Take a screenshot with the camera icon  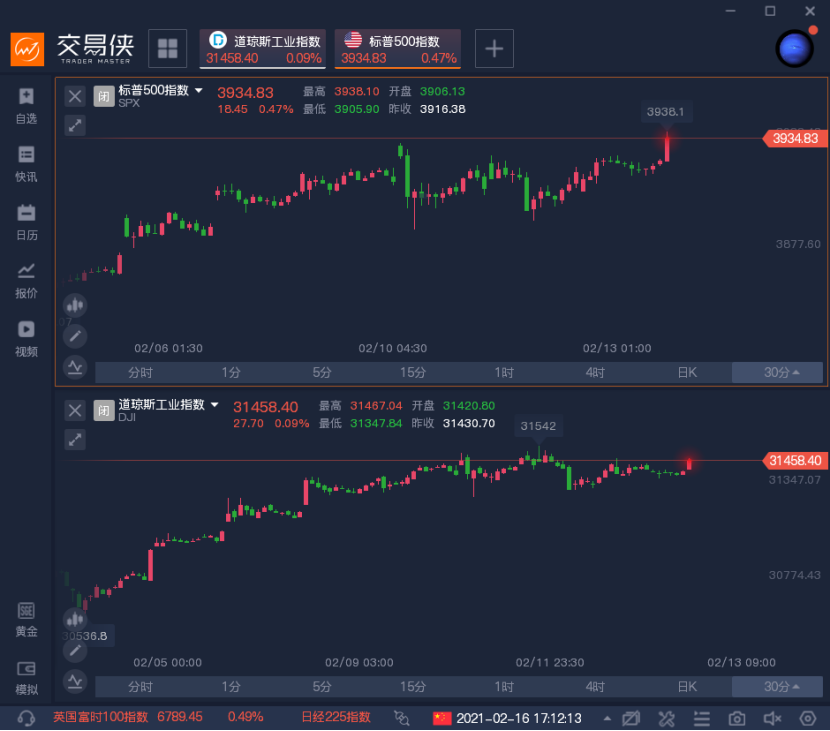pyautogui.click(x=737, y=718)
